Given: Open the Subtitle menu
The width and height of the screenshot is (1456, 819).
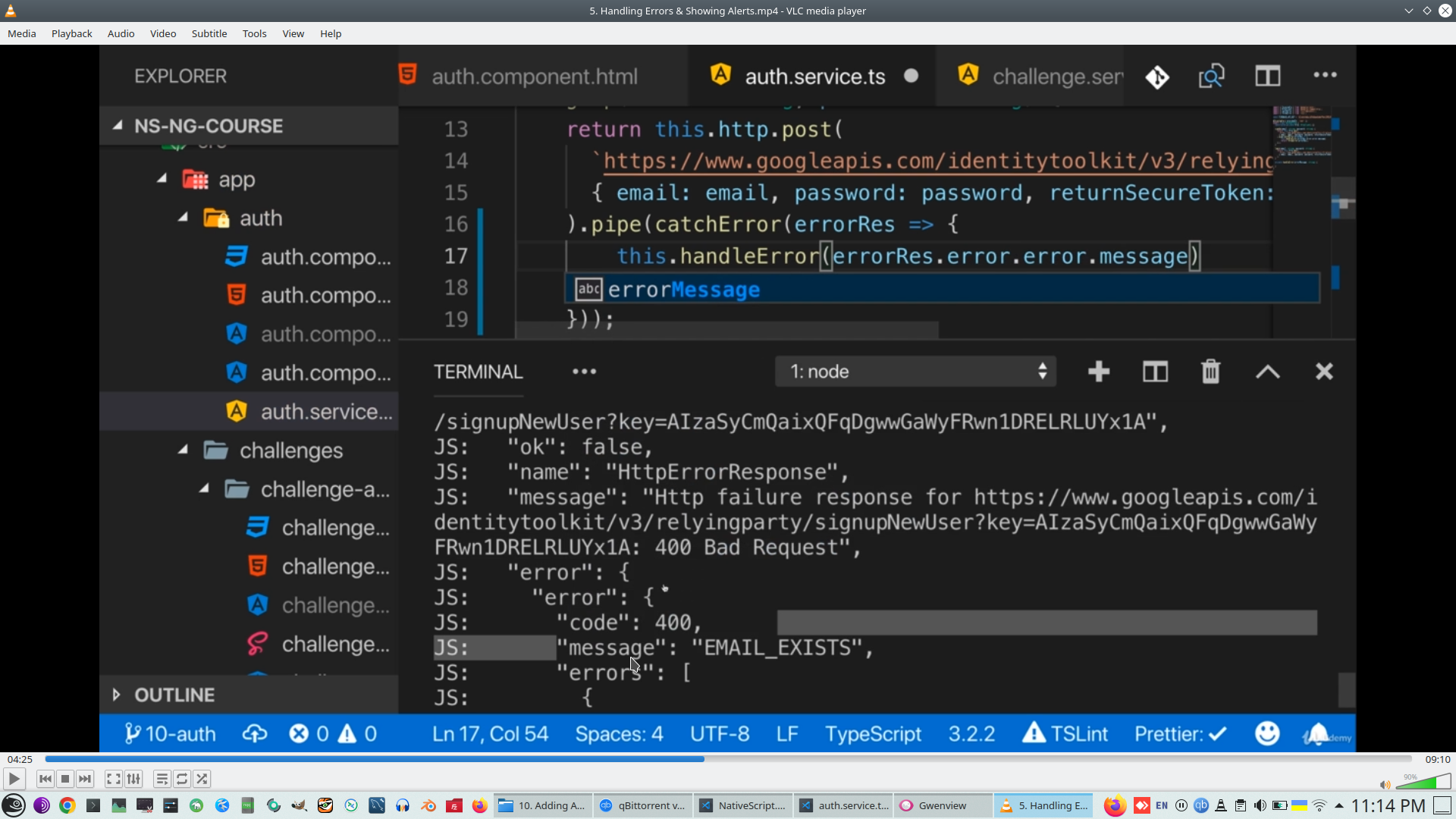Looking at the screenshot, I should click(x=209, y=33).
